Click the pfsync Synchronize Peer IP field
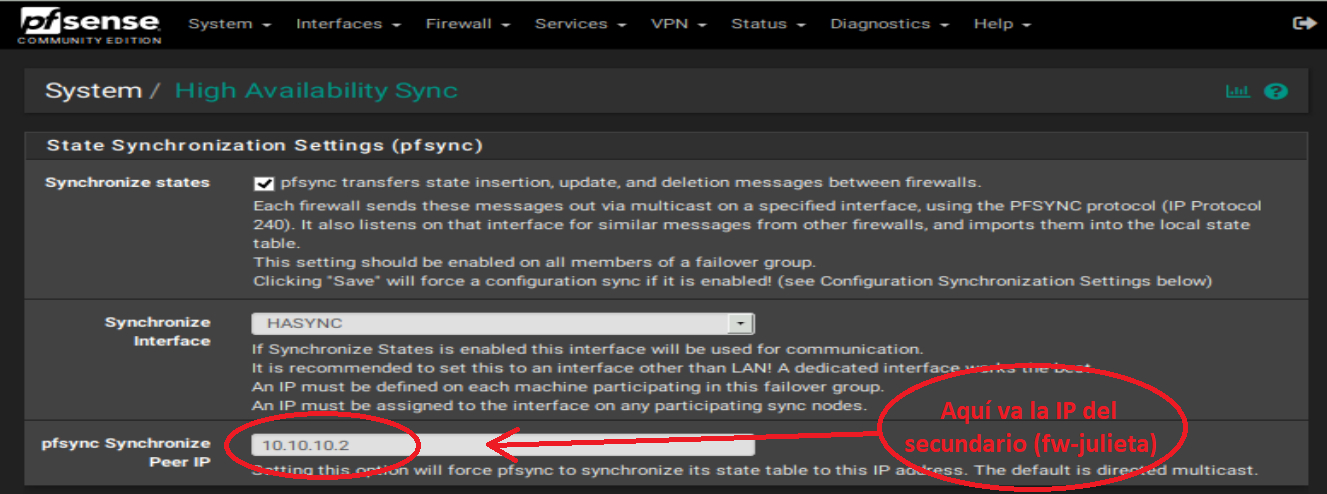Viewport: 1327px width, 494px height. tap(503, 445)
